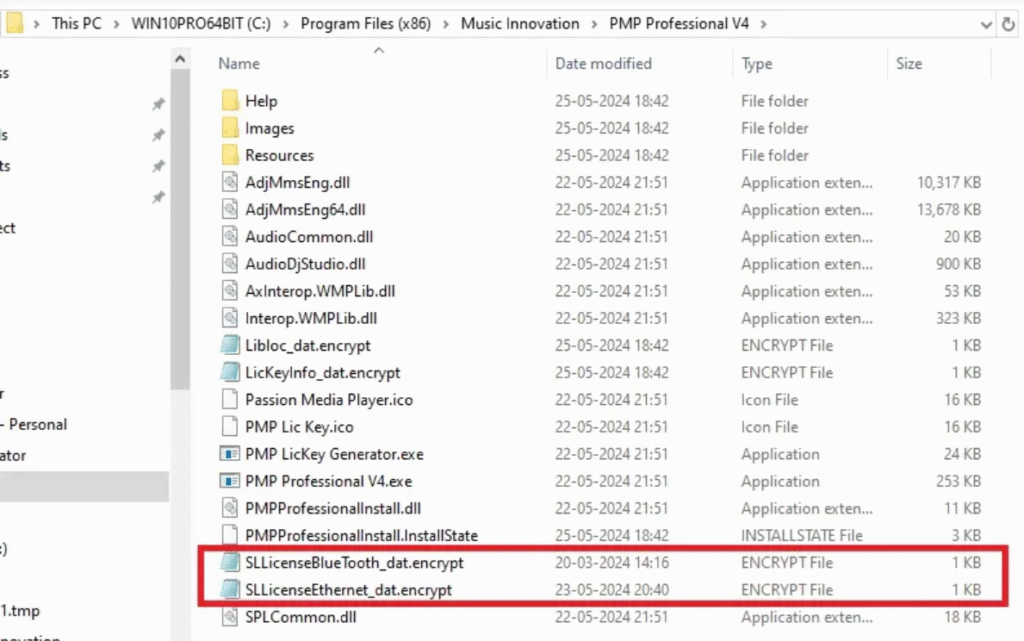Sort files by Name column header
Screen dimensions: 1024x641
(x=239, y=63)
